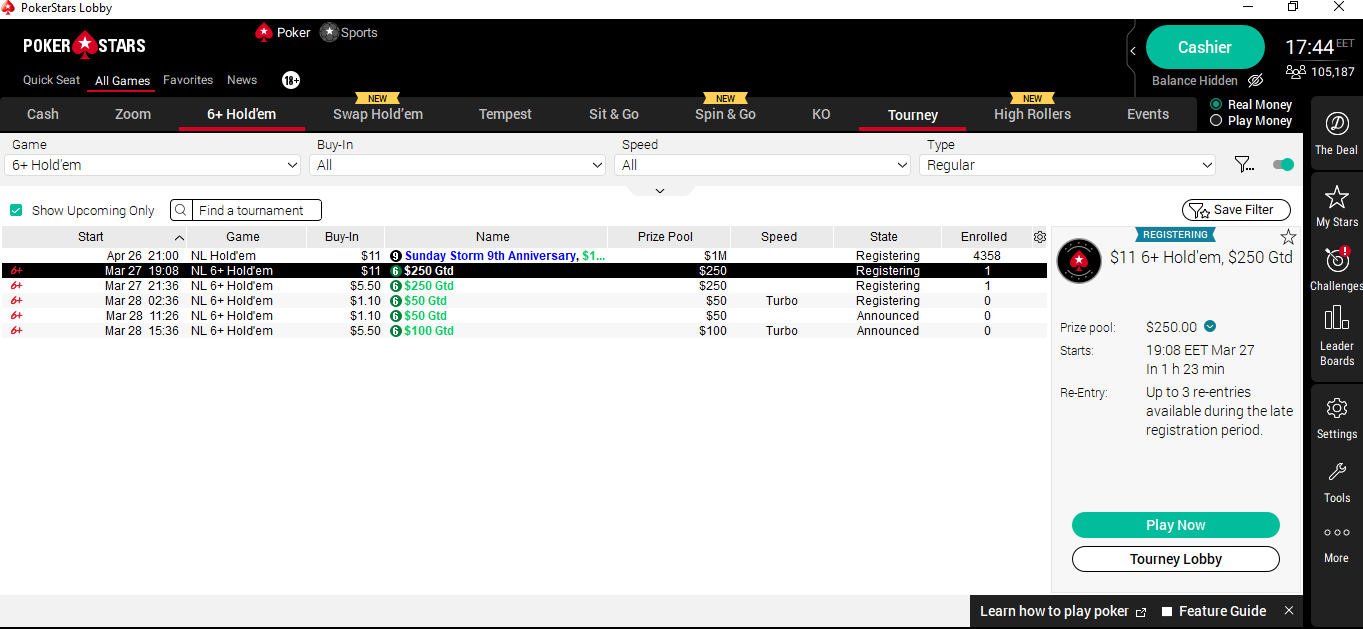Open the Game dropdown
This screenshot has height=629, width=1363.
click(x=152, y=165)
